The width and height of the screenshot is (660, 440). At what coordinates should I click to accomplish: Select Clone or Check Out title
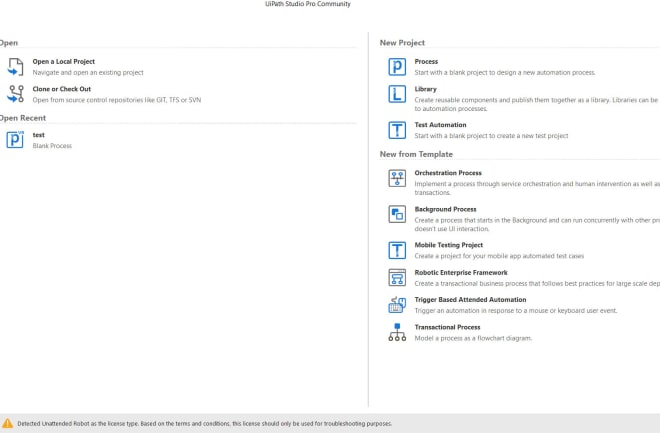tap(61, 89)
